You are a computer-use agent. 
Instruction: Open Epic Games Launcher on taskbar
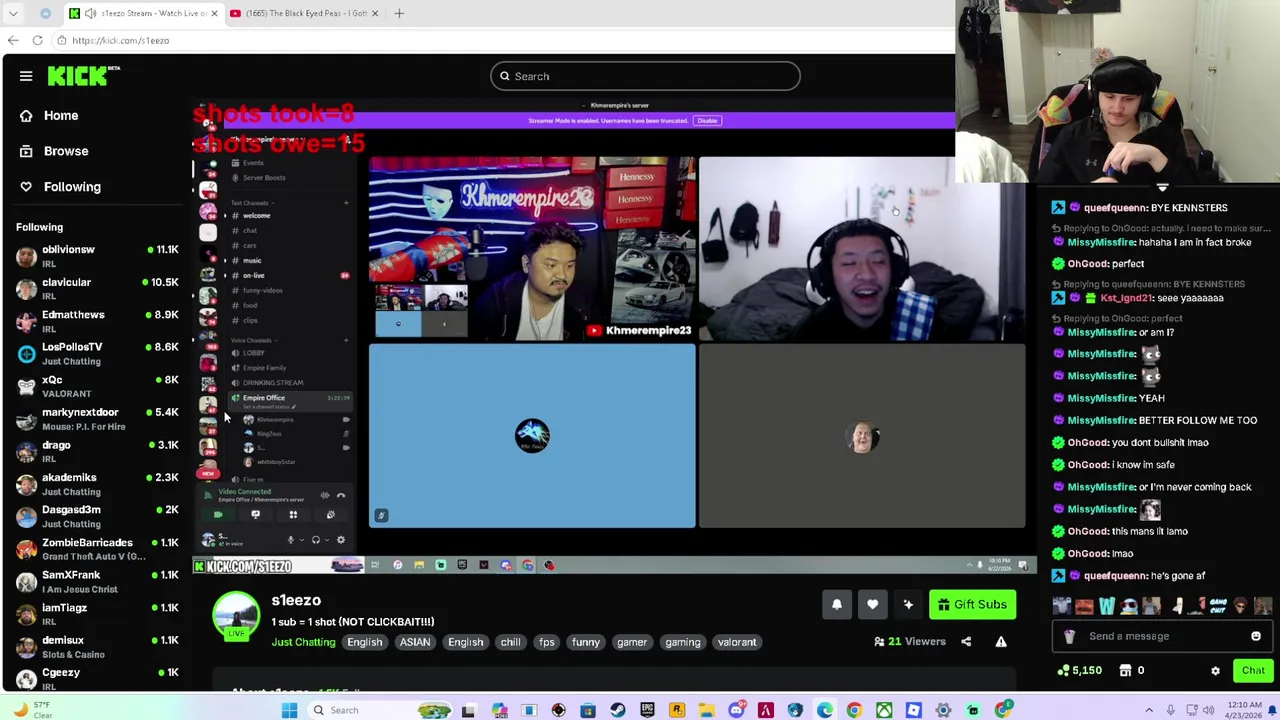pyautogui.click(x=647, y=710)
